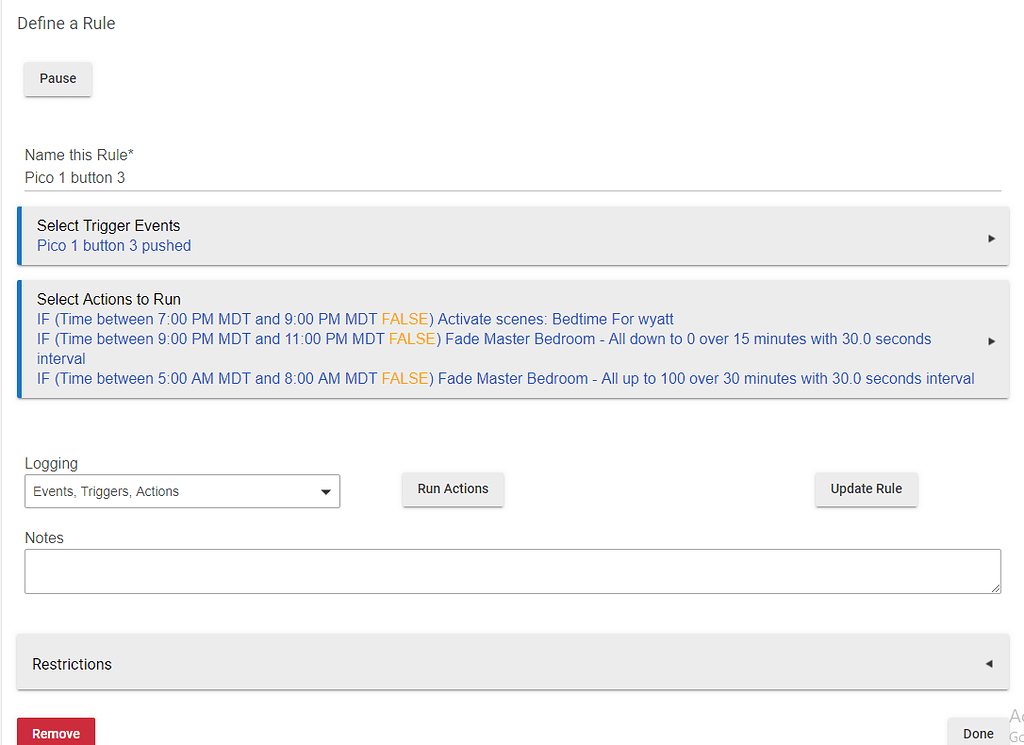Select the Activate scenes Bedtime For wyatt action
The width and height of the screenshot is (1024, 745).
tap(555, 320)
